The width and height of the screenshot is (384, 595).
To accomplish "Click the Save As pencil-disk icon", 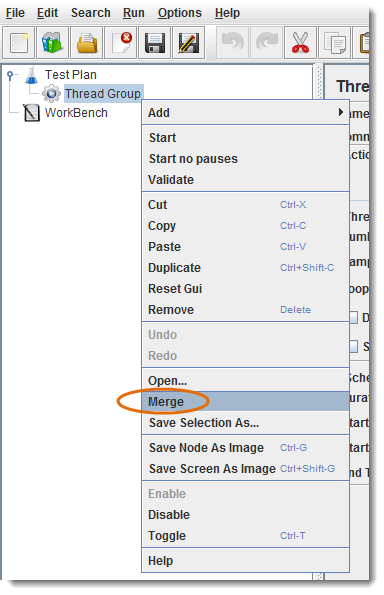I will (x=189, y=42).
